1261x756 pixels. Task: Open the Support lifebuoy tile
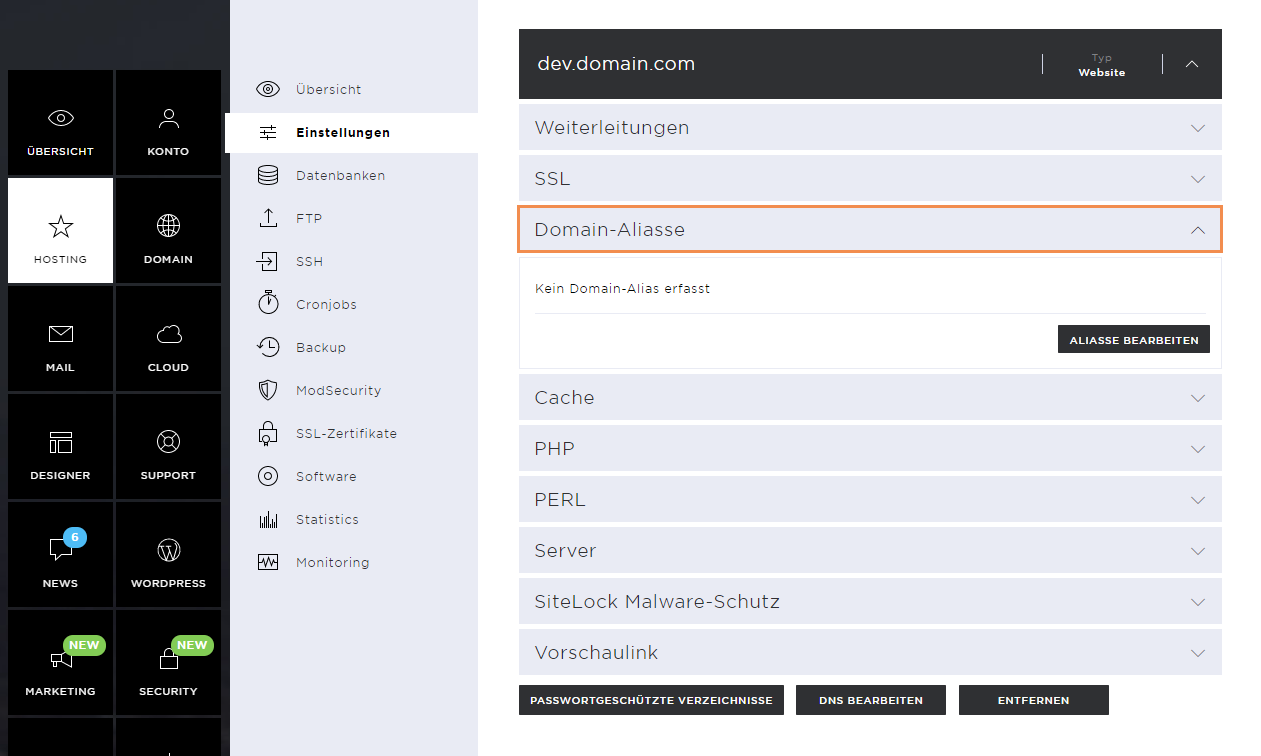(168, 447)
